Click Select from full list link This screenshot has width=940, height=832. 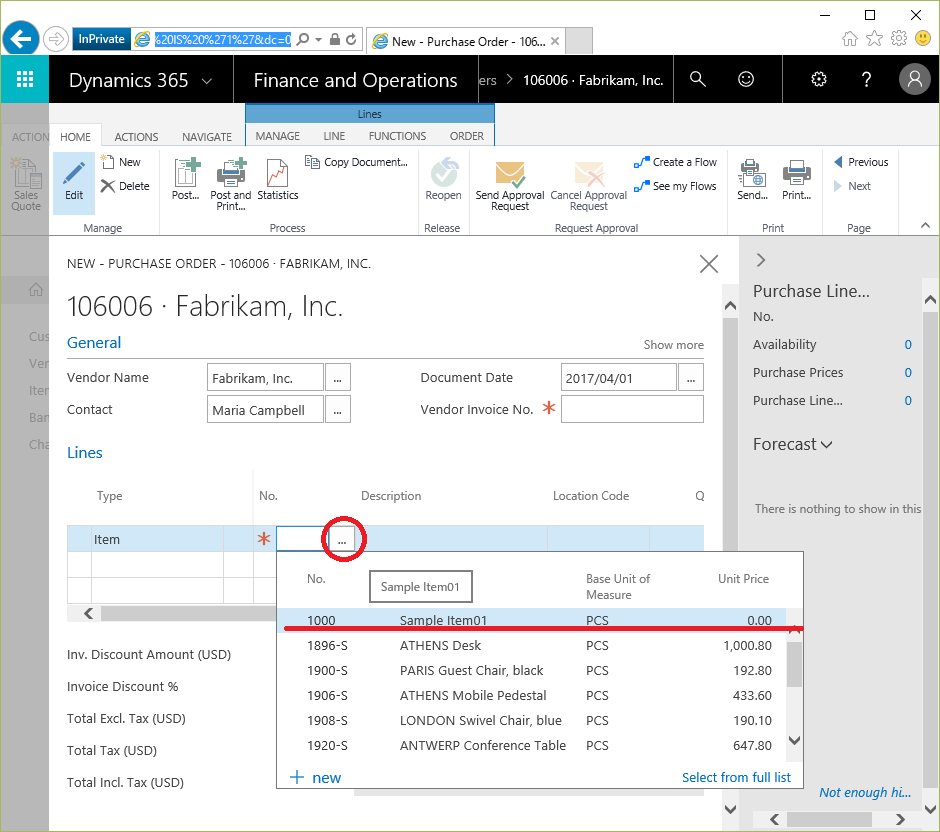(x=736, y=777)
